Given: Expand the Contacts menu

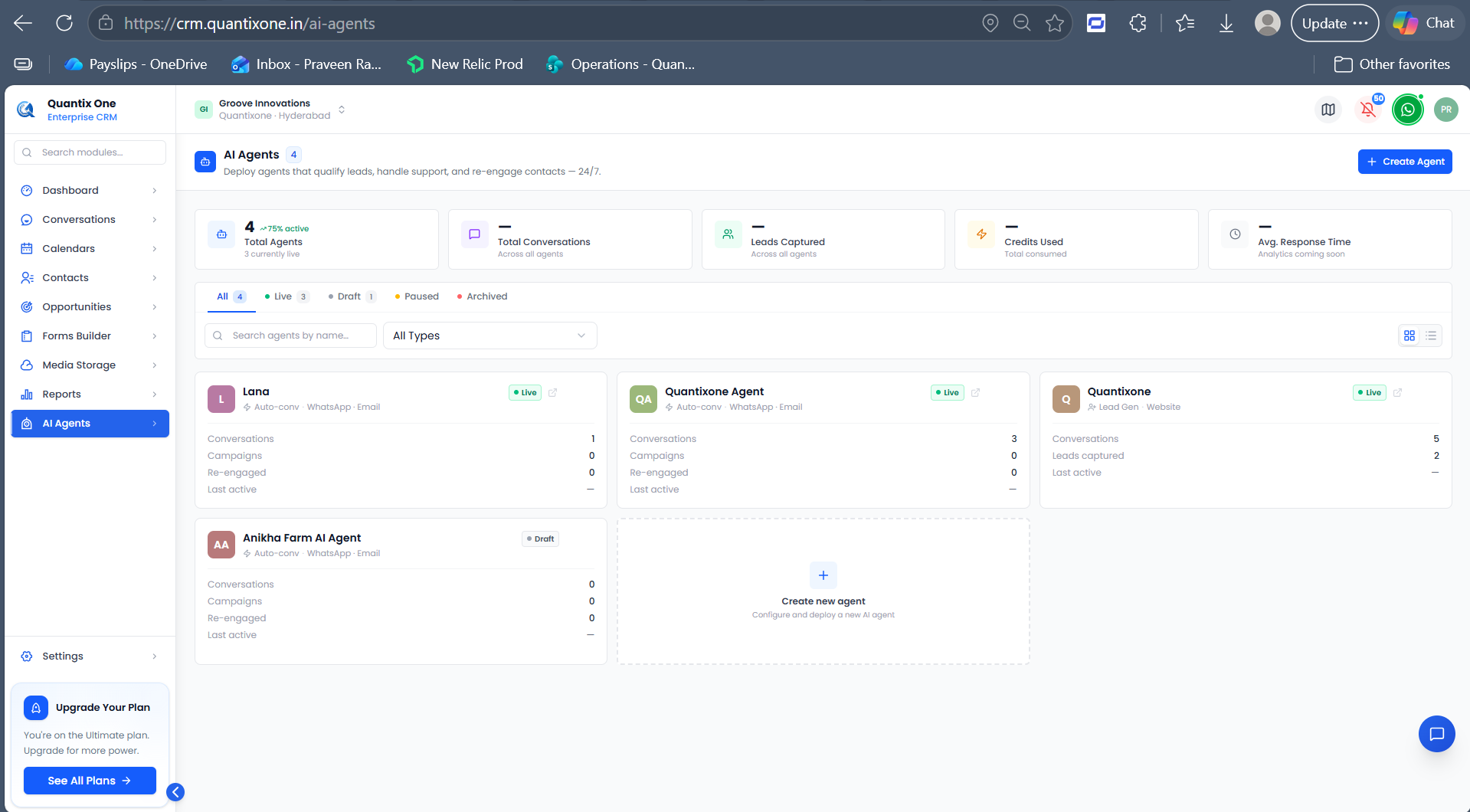Looking at the screenshot, I should click(90, 277).
